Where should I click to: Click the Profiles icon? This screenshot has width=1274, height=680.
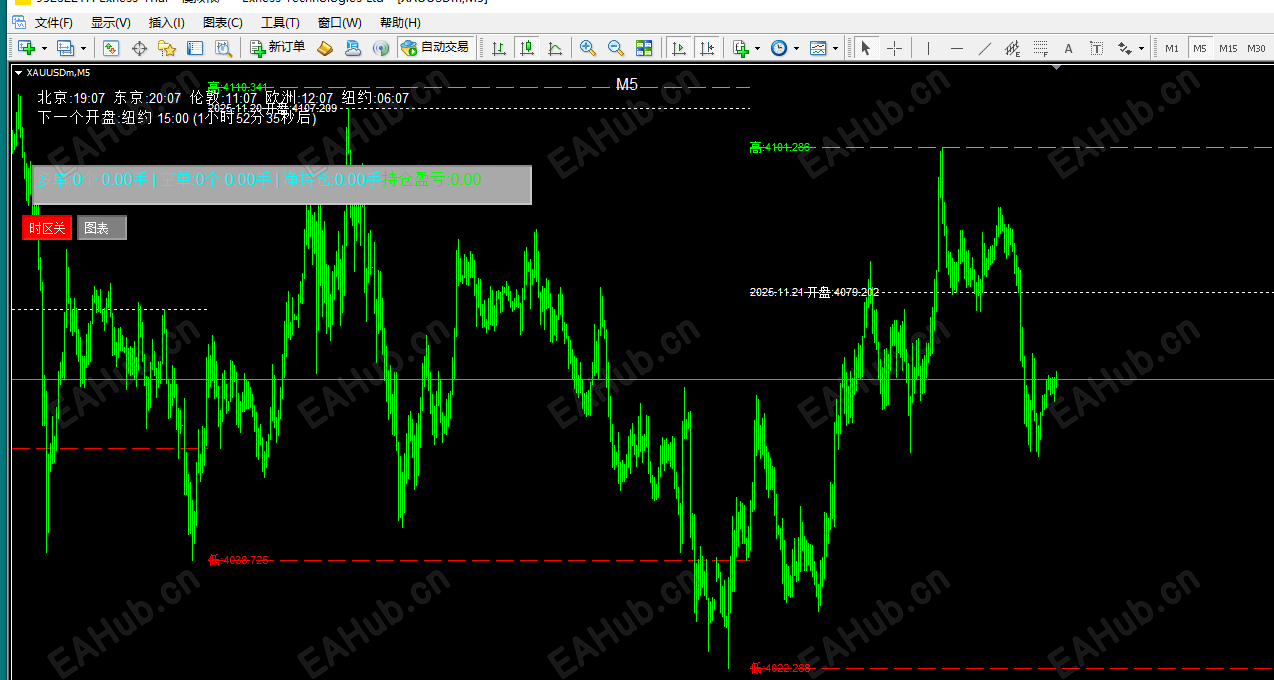point(66,47)
